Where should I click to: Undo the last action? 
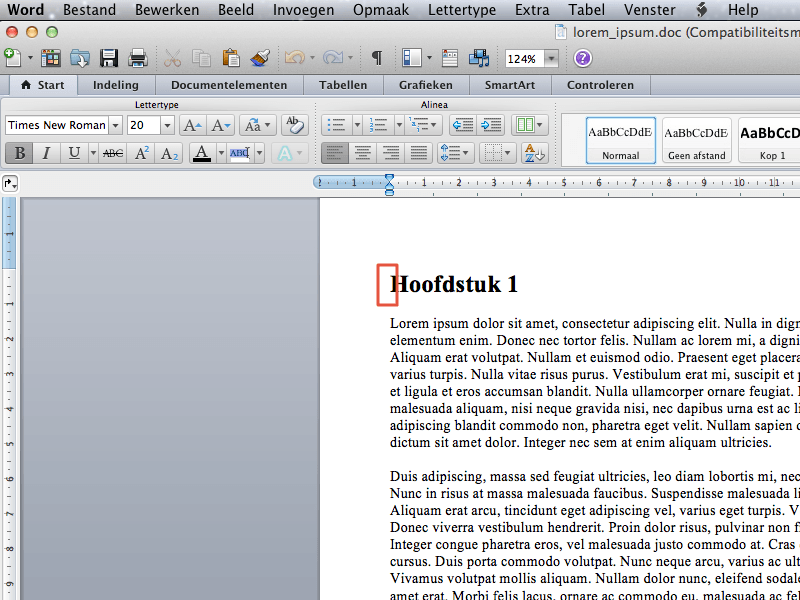[294, 58]
